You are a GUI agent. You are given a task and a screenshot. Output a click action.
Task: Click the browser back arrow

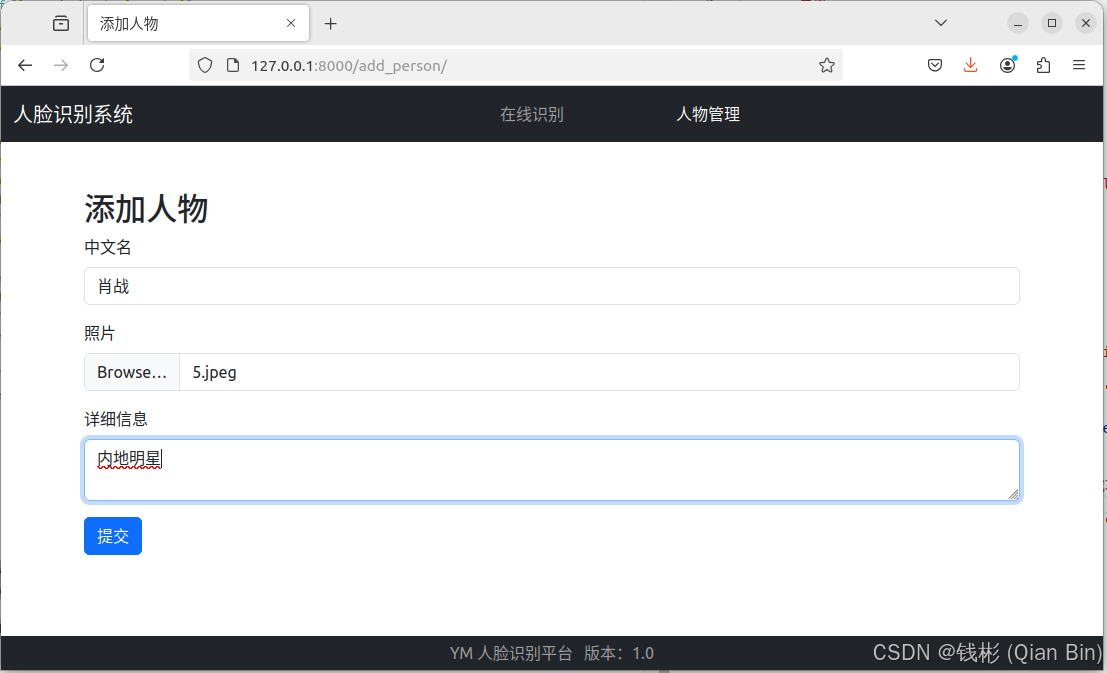pyautogui.click(x=25, y=66)
